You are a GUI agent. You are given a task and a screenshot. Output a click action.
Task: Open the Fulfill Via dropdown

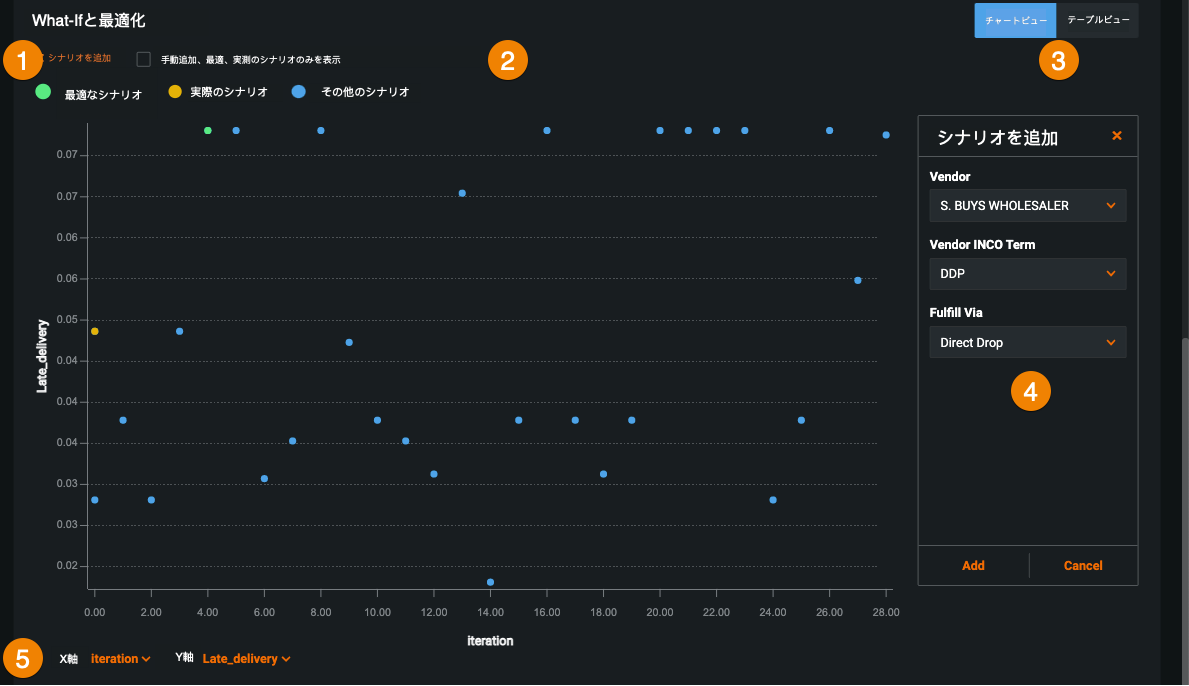[1027, 343]
